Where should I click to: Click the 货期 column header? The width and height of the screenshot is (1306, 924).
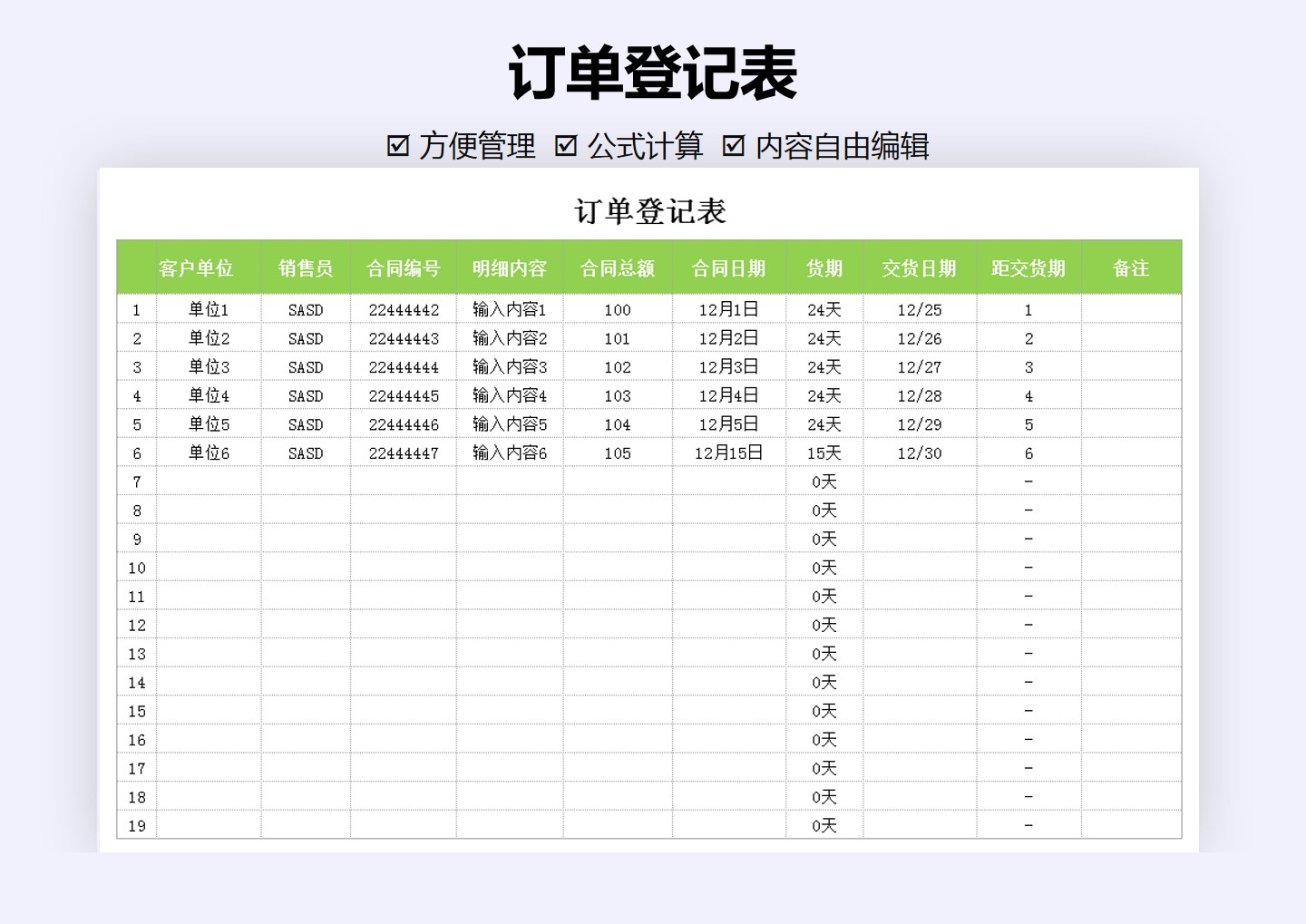(x=824, y=268)
